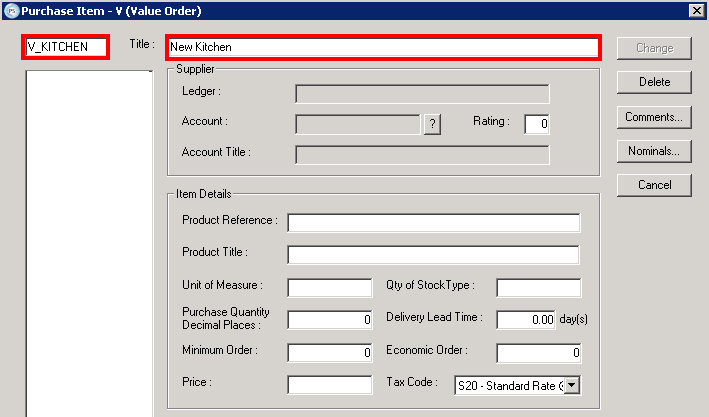Click into the Price field
709x417 pixels.
coord(329,385)
